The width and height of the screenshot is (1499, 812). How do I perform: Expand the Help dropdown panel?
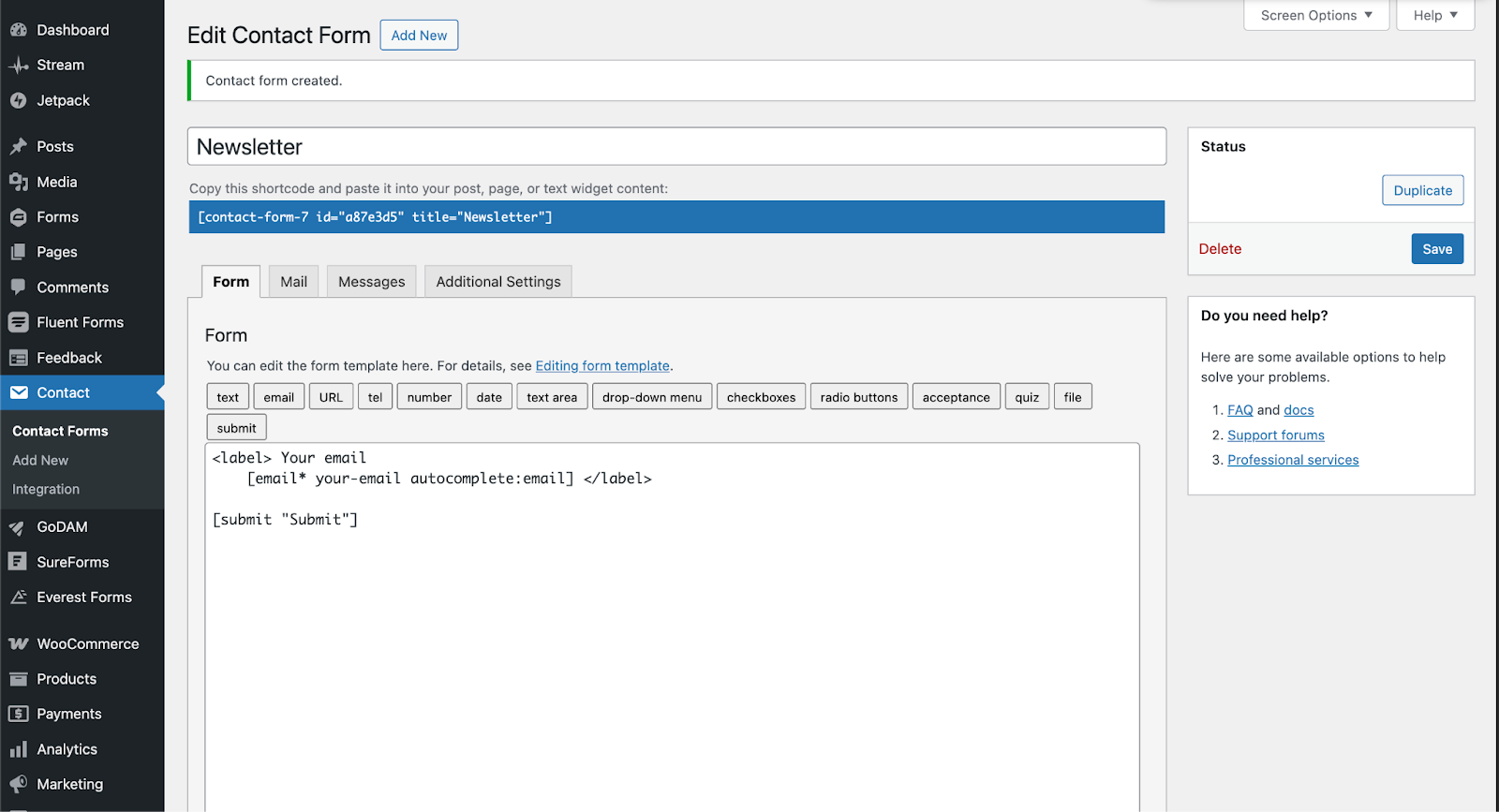pos(1434,15)
